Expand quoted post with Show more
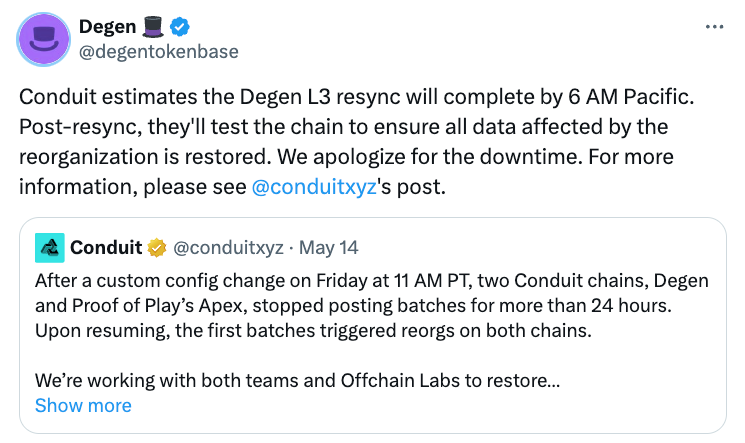 (83, 405)
